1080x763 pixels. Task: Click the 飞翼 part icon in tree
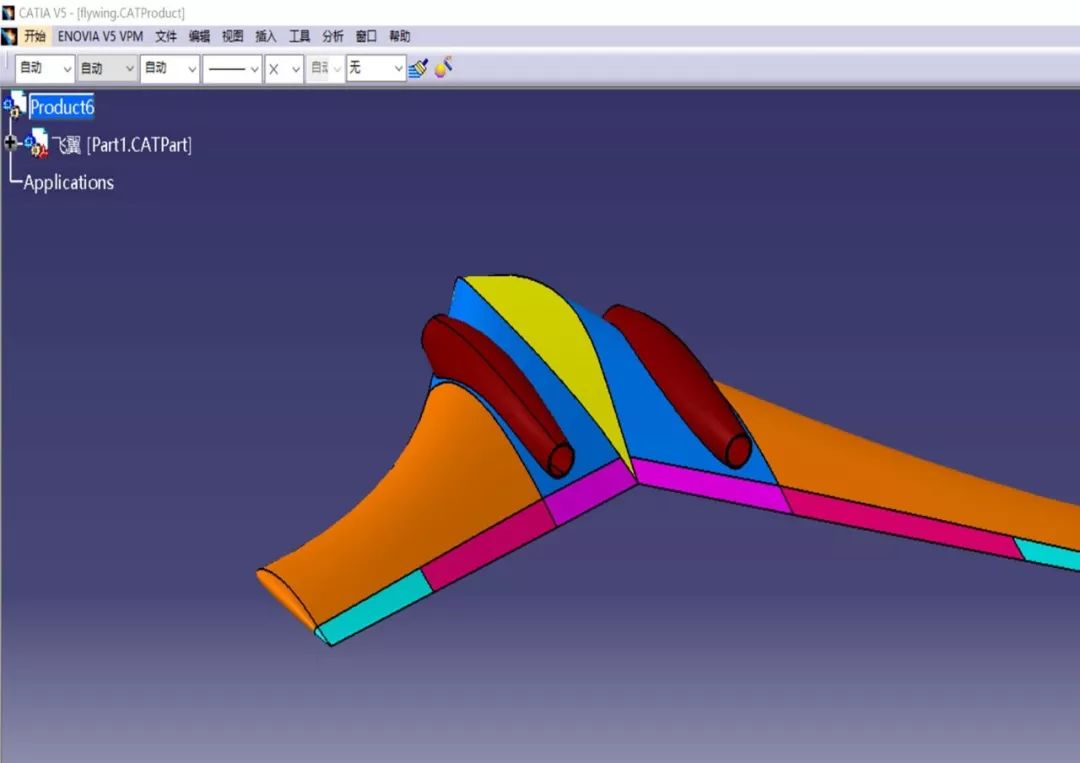coord(37,144)
